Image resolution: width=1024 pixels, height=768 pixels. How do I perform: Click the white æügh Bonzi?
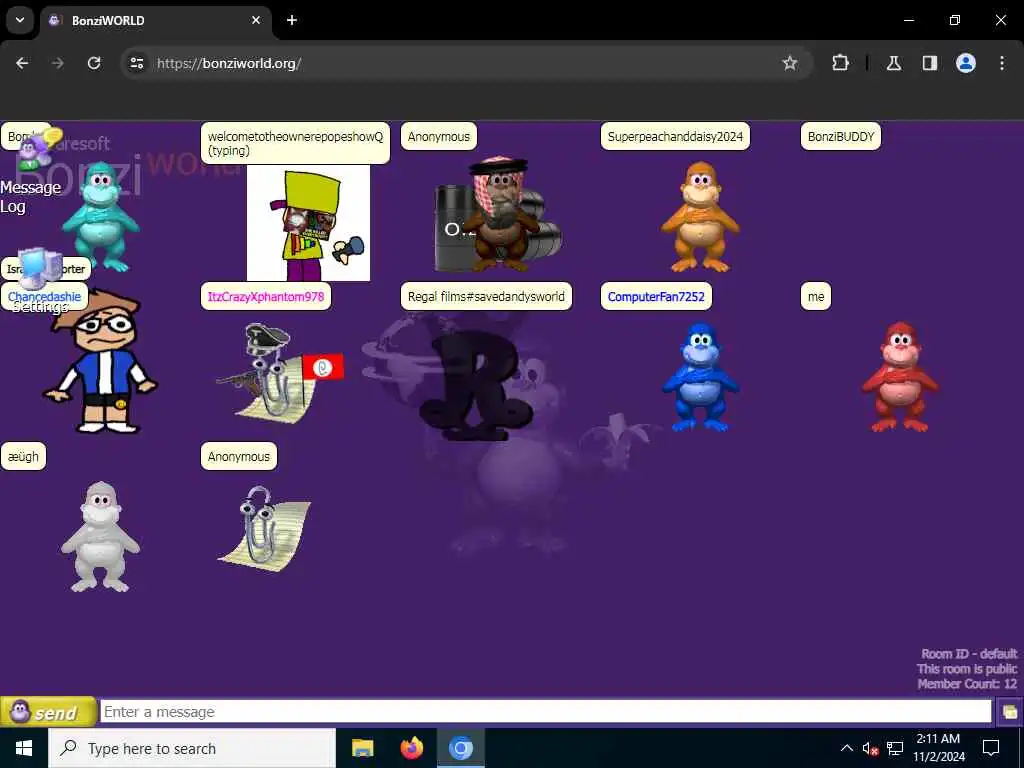[101, 537]
